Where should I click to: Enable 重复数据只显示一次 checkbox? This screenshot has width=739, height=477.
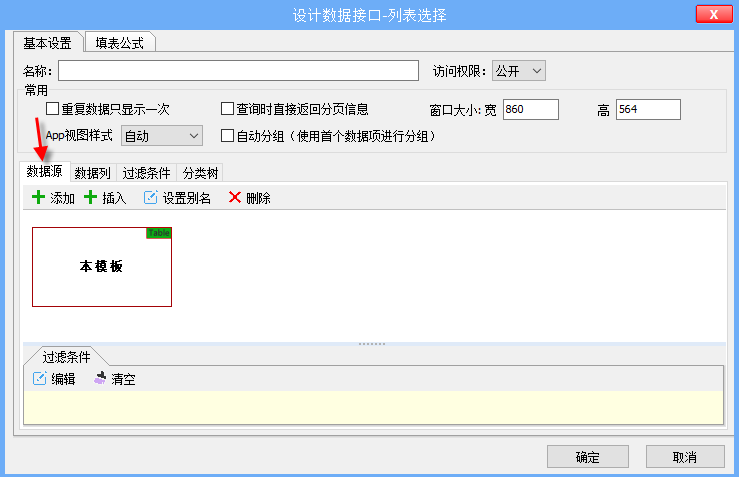pos(52,109)
